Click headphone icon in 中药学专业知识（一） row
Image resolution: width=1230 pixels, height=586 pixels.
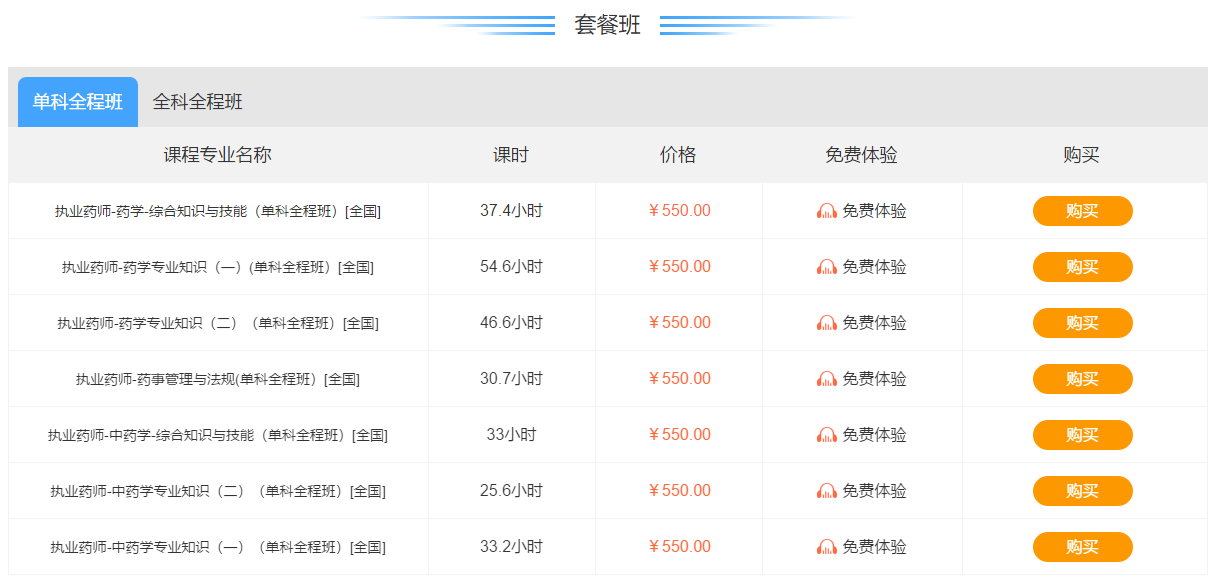pyautogui.click(x=827, y=547)
